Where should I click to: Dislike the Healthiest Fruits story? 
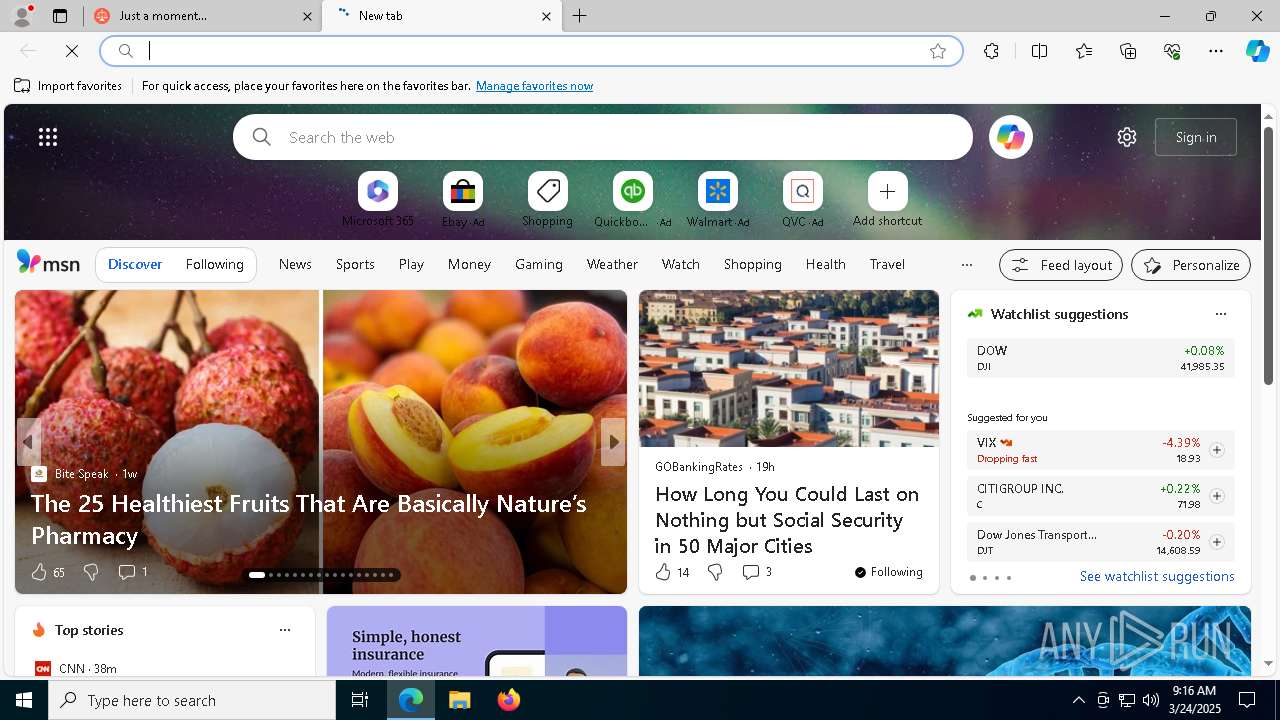coord(91,572)
